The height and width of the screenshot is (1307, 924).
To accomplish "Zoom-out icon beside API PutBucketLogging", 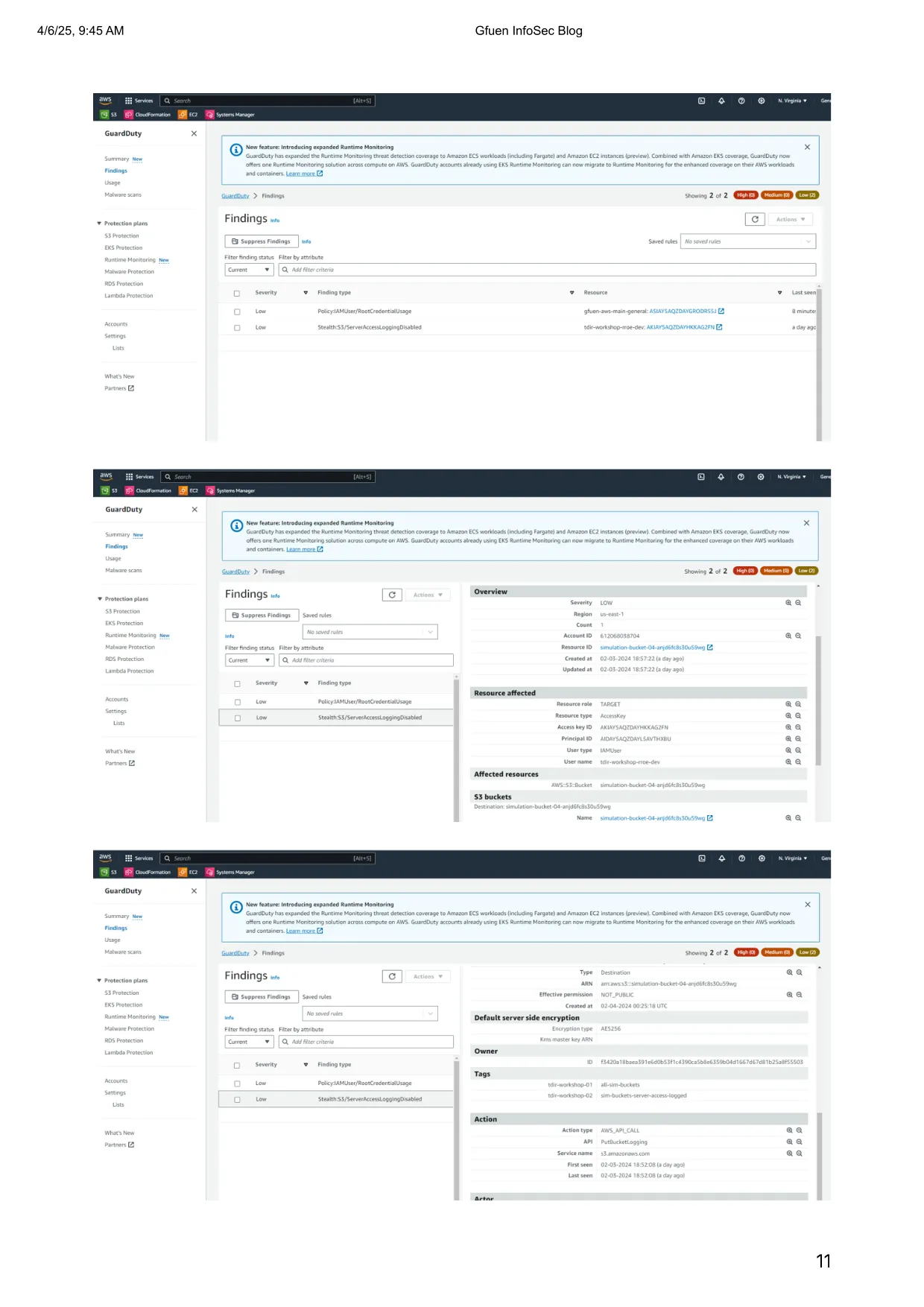I will point(800,1142).
